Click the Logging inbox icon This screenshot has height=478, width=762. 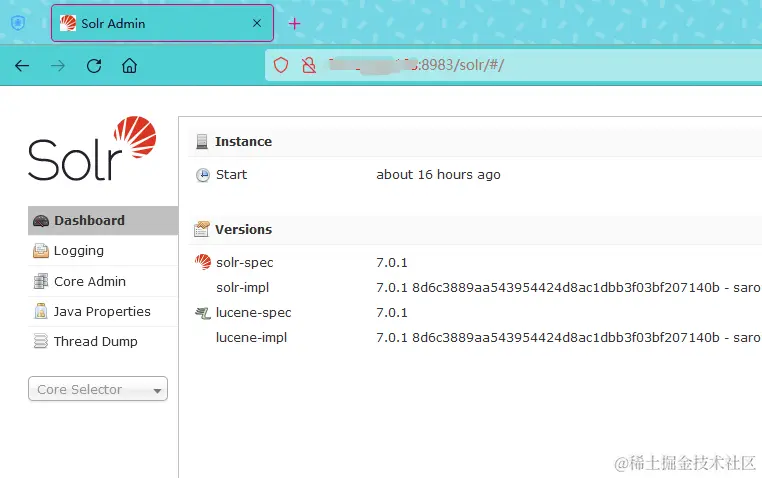(x=41, y=251)
